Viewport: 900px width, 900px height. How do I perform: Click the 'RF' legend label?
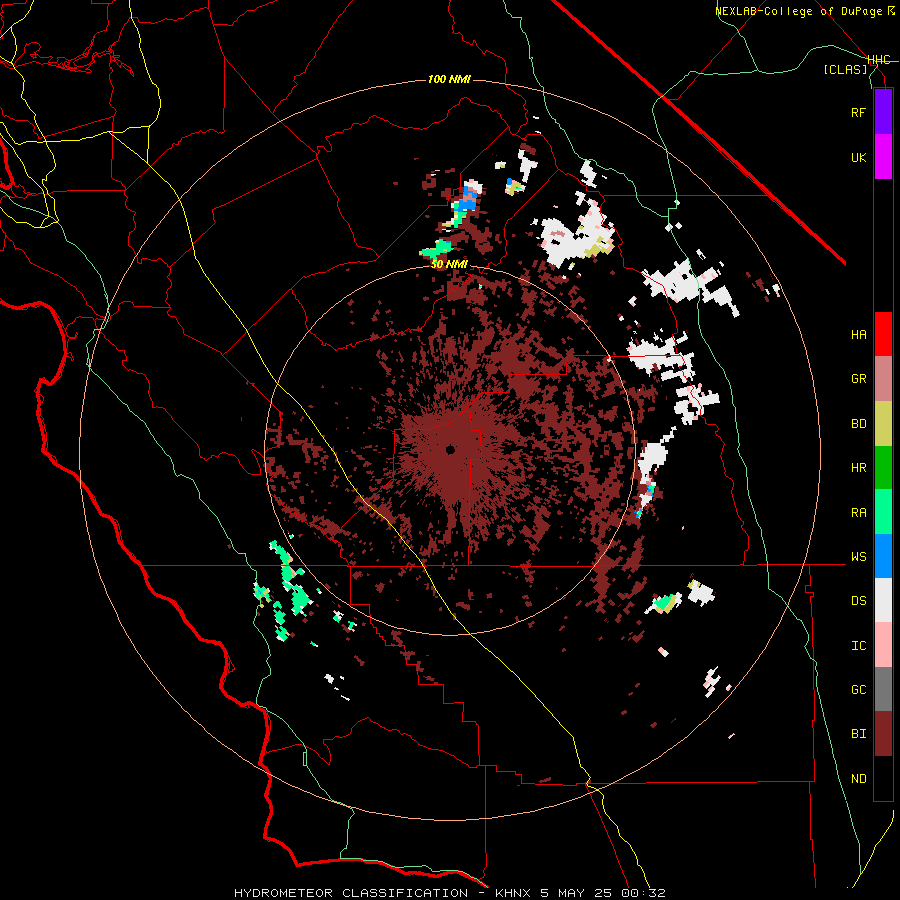858,112
